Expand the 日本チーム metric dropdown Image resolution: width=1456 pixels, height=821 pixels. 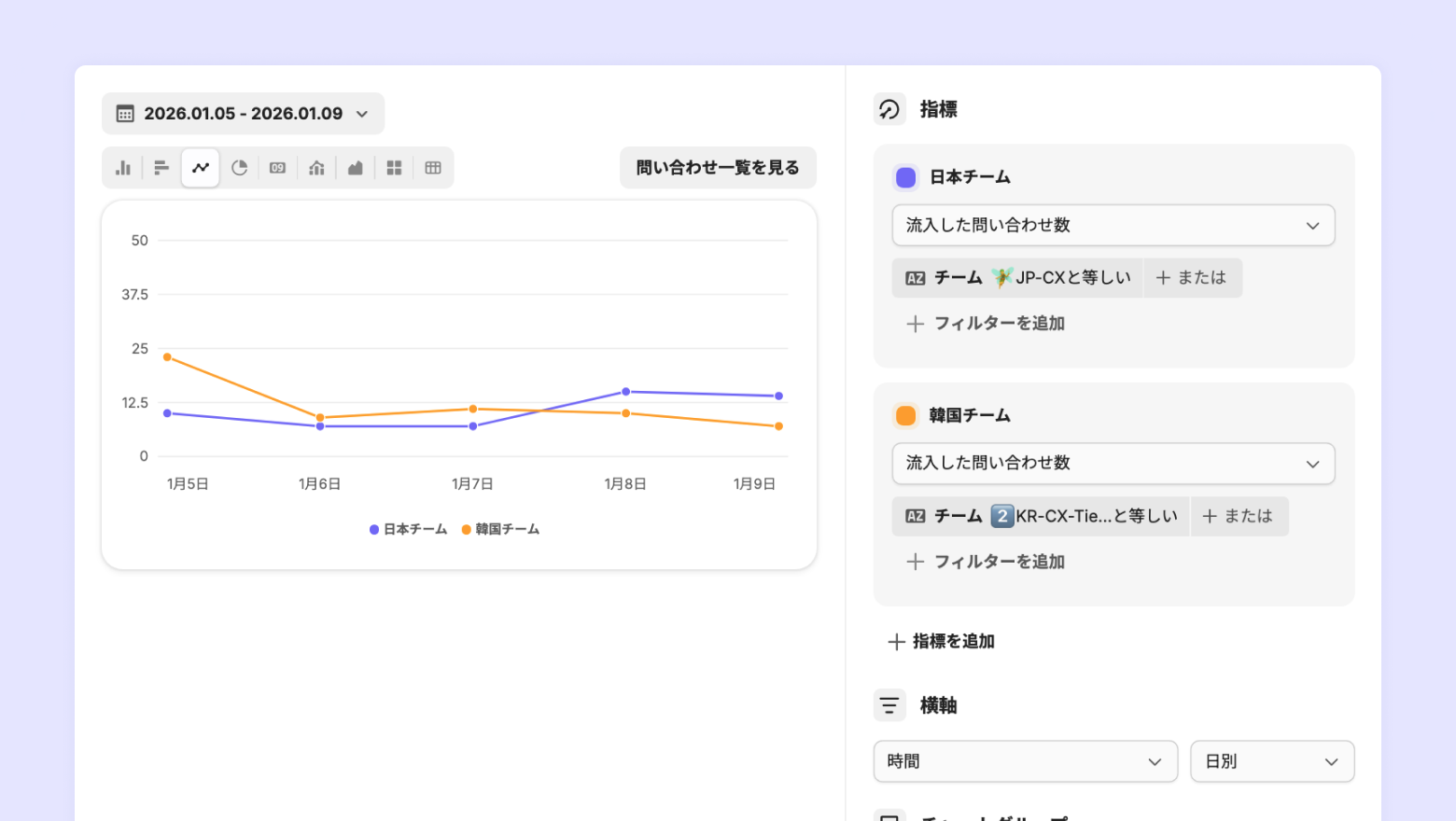(x=1113, y=226)
